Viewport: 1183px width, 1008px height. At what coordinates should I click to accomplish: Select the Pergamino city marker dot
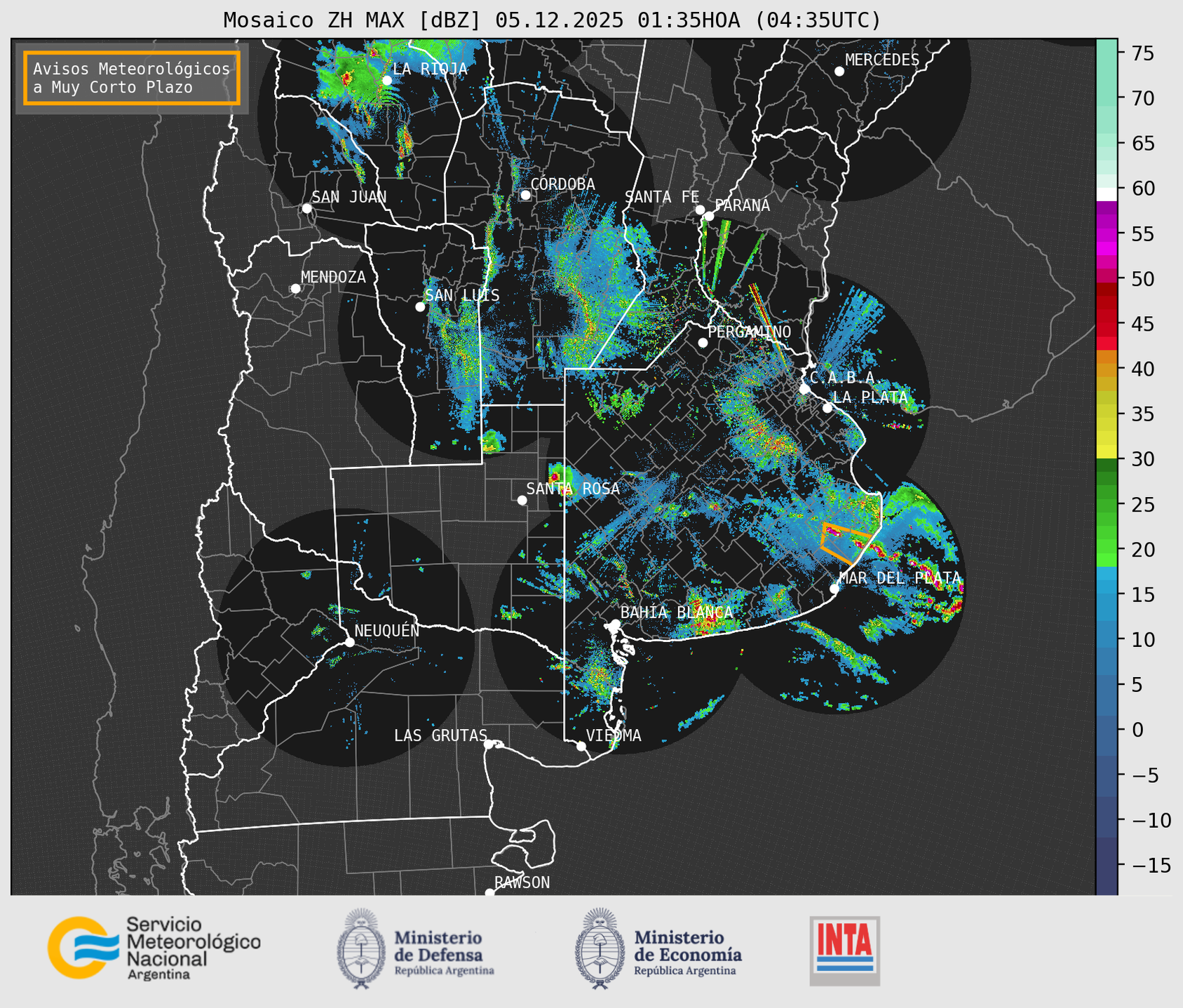click(x=703, y=343)
